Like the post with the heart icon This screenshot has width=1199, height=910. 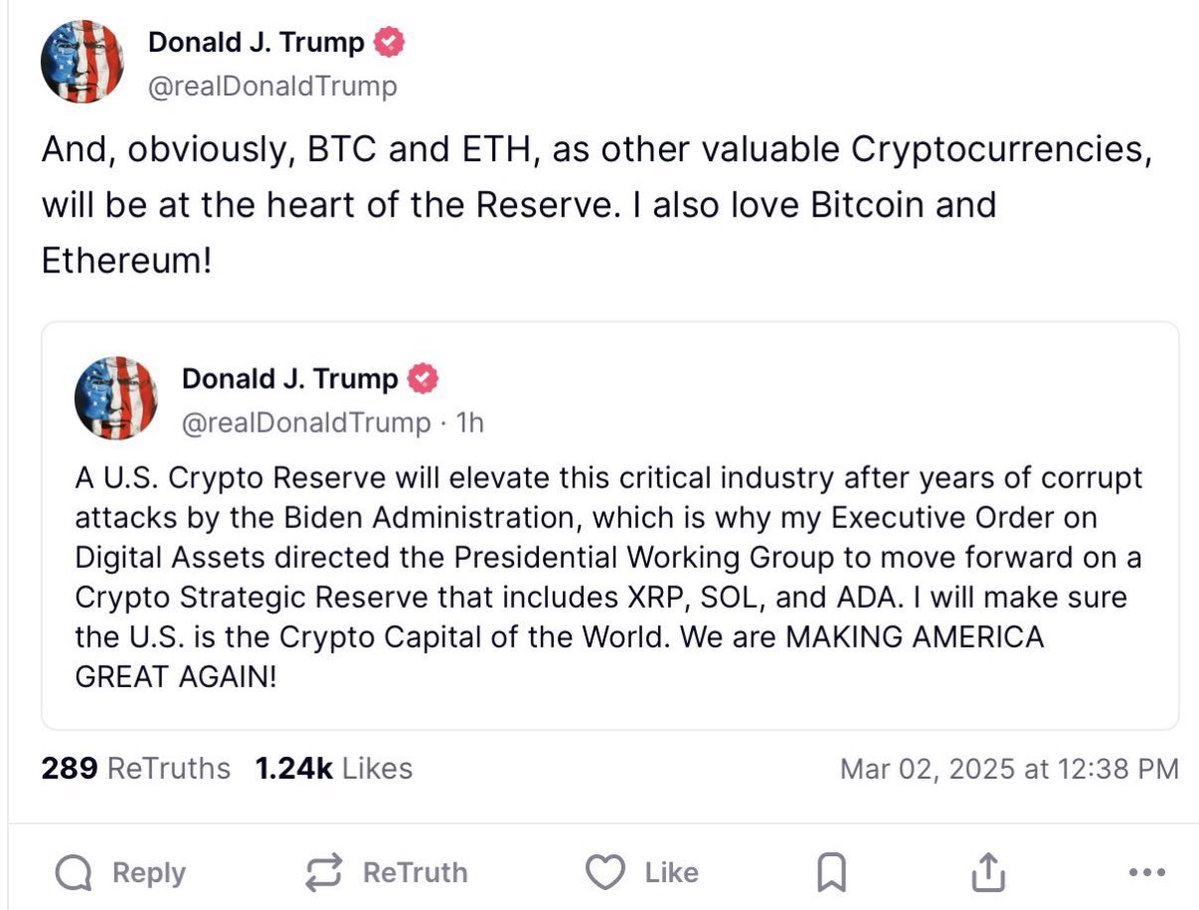tap(603, 873)
